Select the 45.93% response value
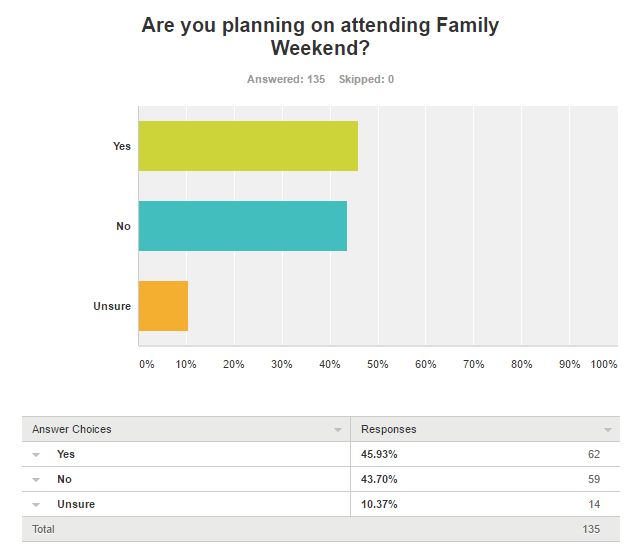This screenshot has width=642, height=552. [379, 454]
